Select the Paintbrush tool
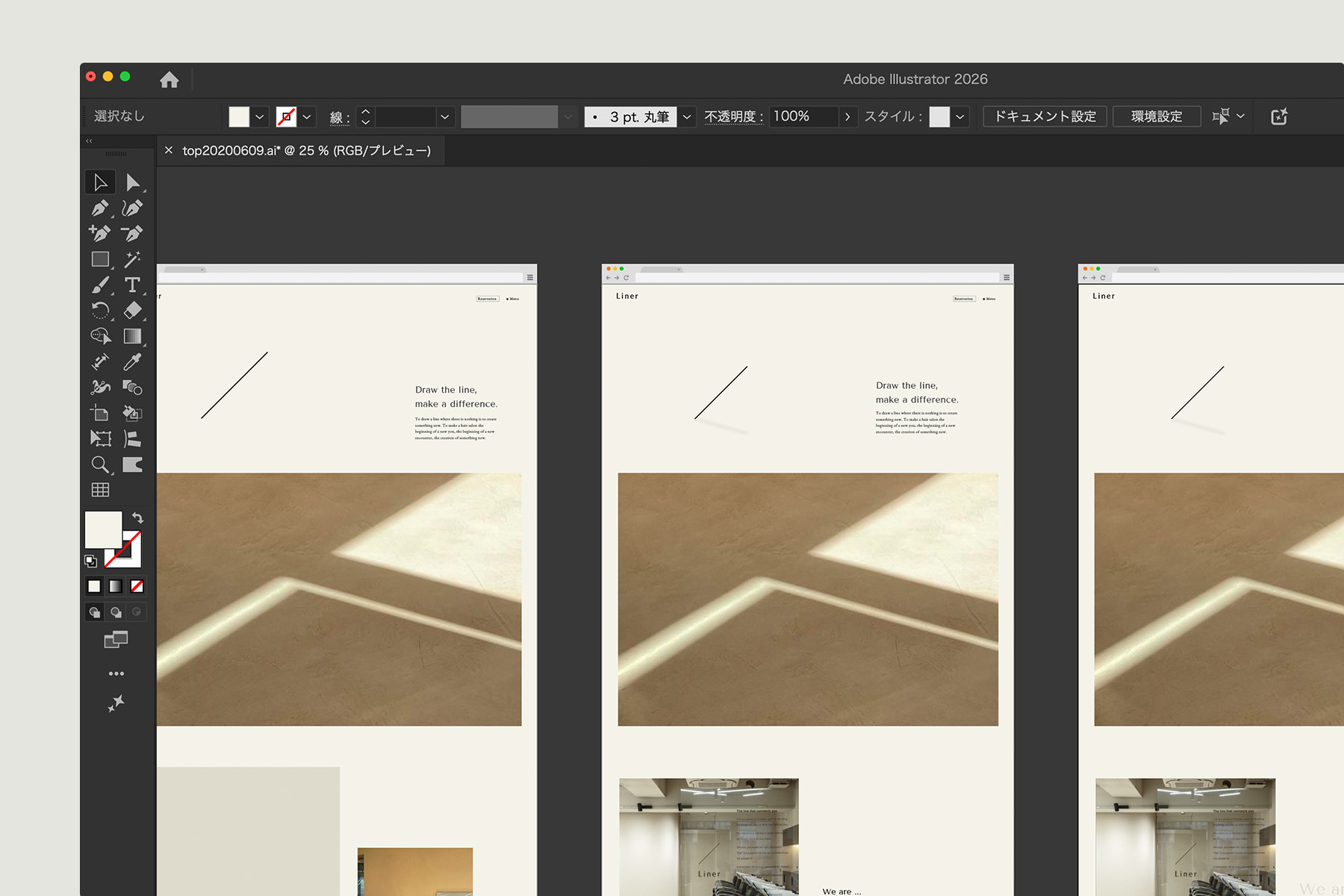Screen dimensions: 1344x896 [100, 284]
